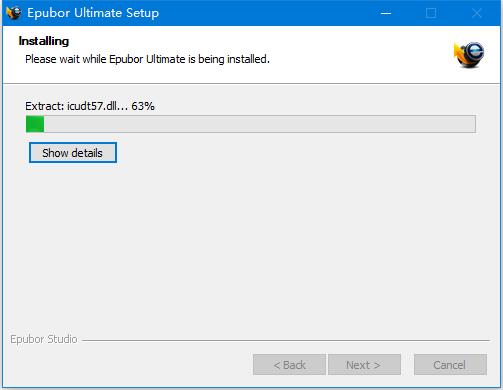Image resolution: width=503 pixels, height=390 pixels.
Task: Click the 'Epubor Ultimate Setup' title text
Action: (x=93, y=13)
